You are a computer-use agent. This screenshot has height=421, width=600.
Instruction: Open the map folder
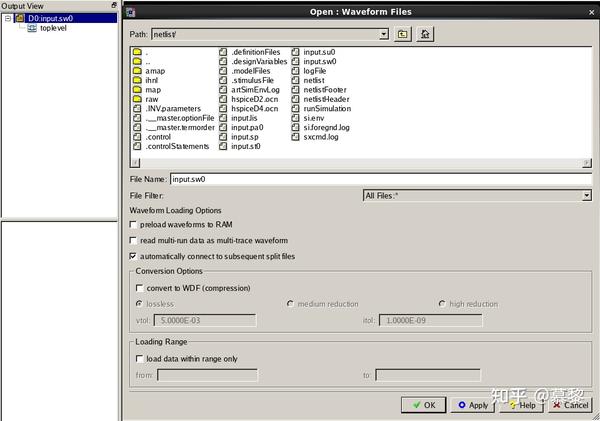point(153,90)
